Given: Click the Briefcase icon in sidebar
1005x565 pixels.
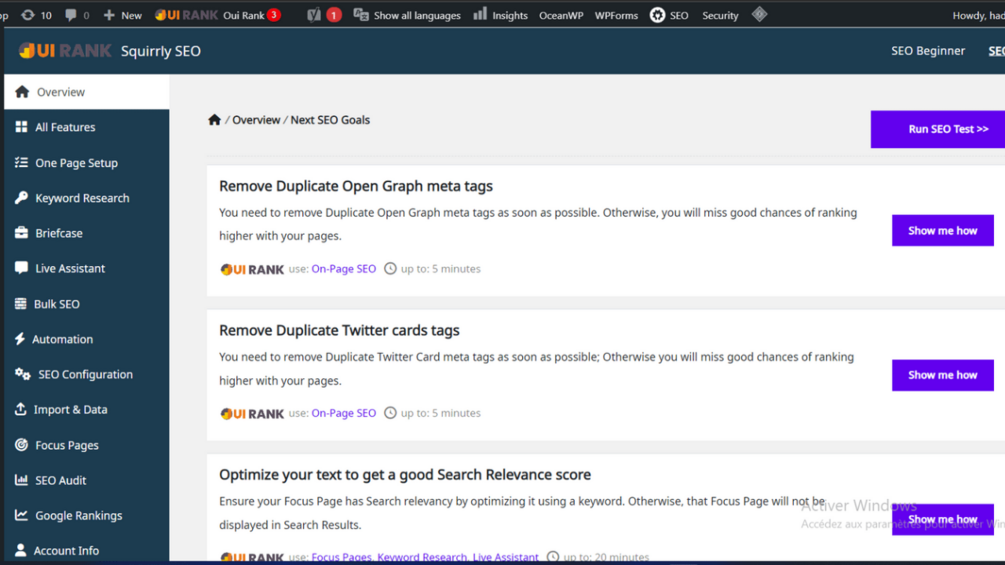Looking at the screenshot, I should [x=21, y=233].
